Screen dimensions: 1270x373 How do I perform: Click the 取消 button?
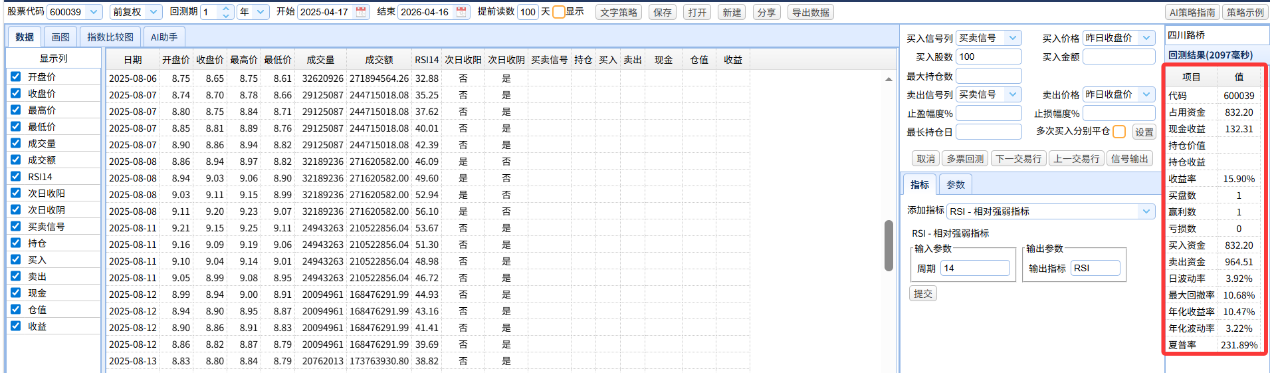925,158
